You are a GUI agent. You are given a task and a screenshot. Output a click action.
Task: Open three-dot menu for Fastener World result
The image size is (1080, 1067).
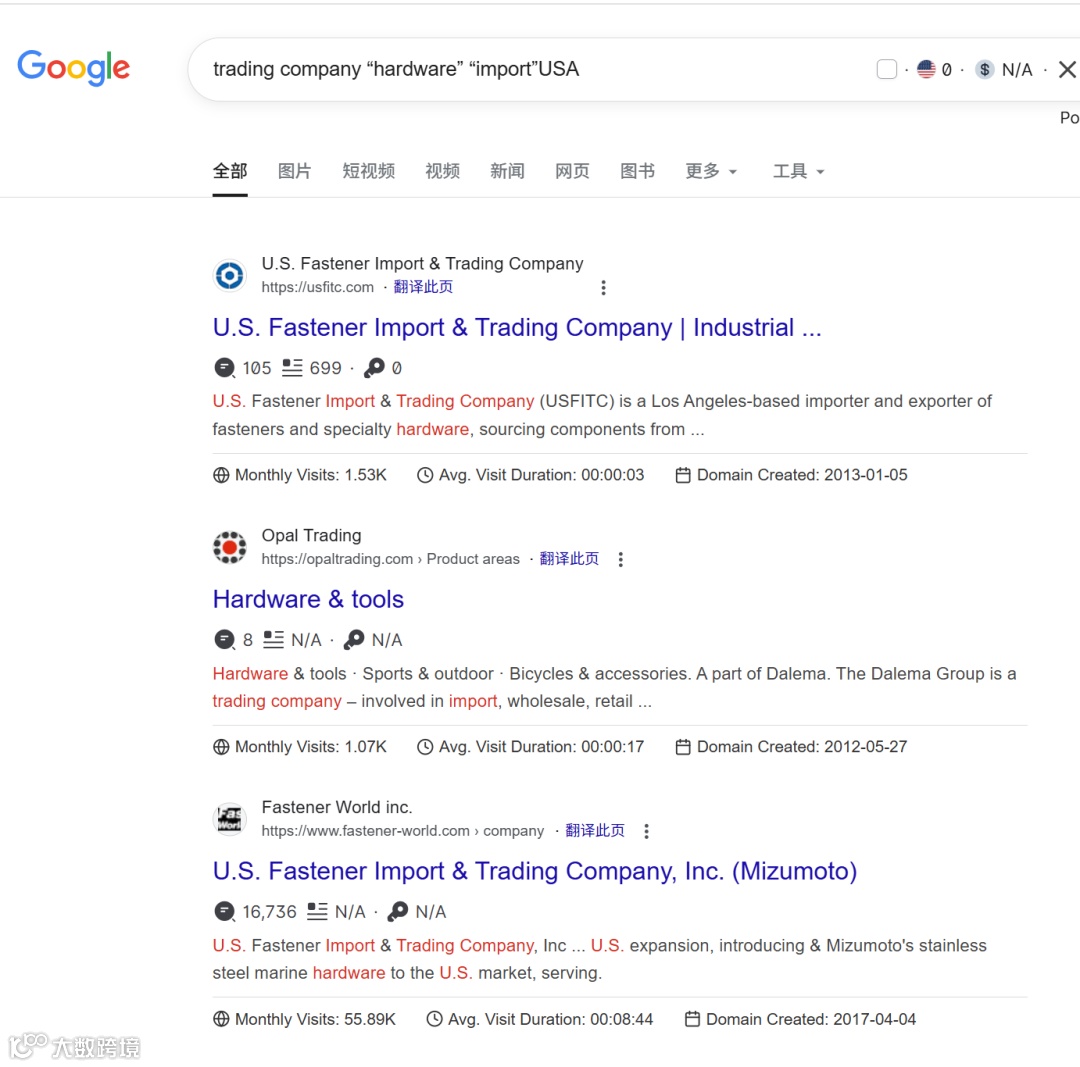pyautogui.click(x=646, y=831)
